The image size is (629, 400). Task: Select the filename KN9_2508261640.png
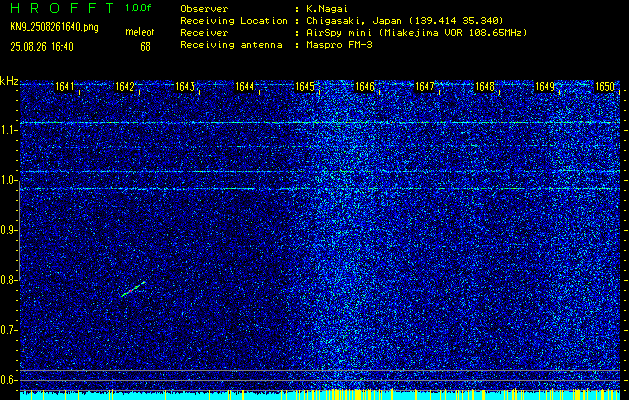54,27
